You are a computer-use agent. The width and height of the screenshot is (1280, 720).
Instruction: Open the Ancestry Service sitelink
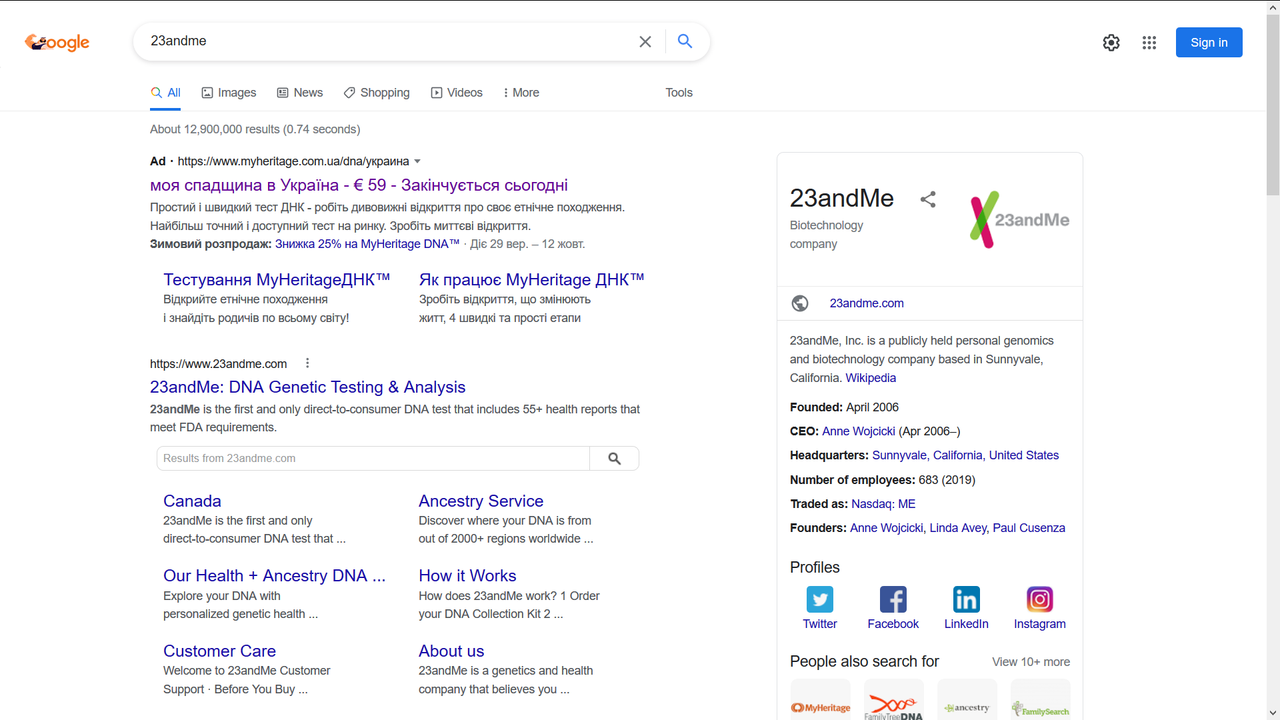click(481, 501)
